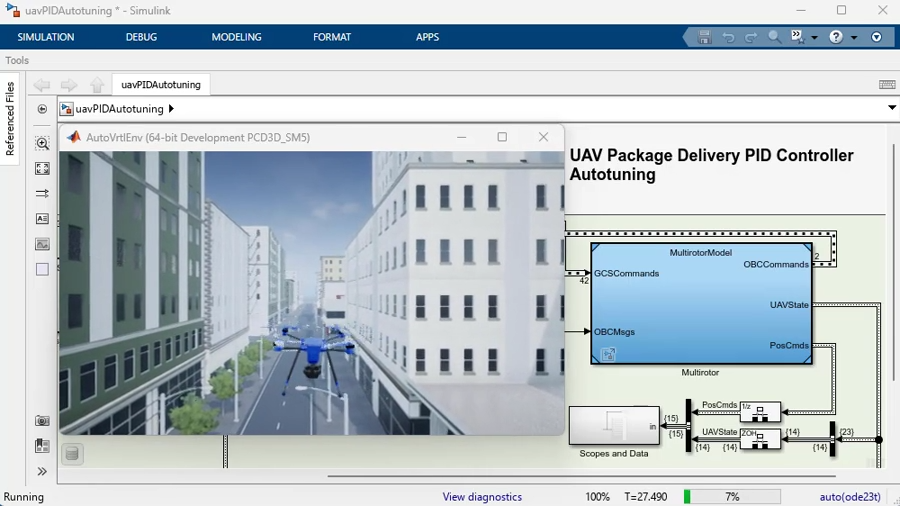
Task: Click the Back navigation arrow
Action: (42, 85)
